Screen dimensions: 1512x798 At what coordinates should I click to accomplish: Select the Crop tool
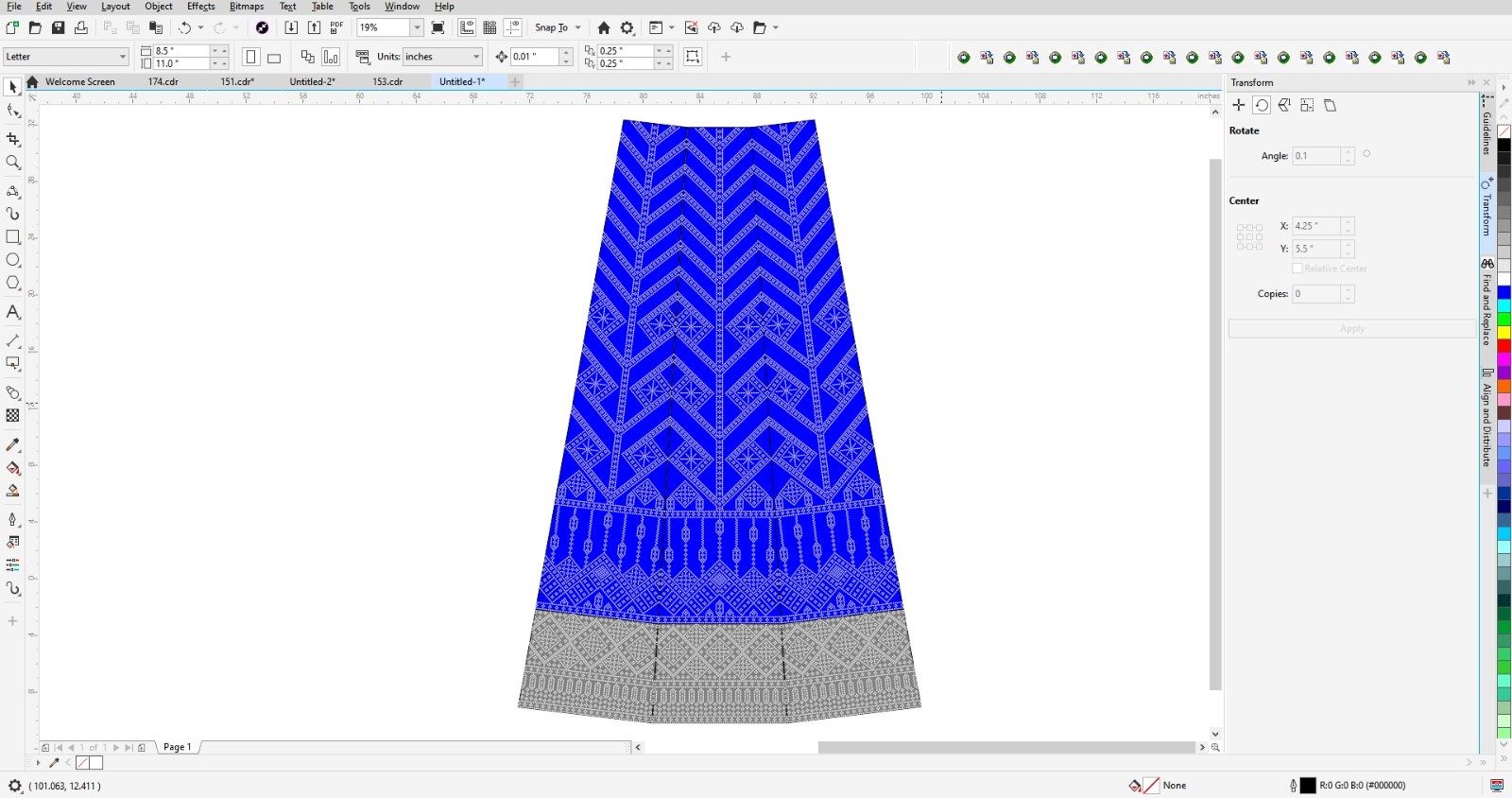[13, 139]
